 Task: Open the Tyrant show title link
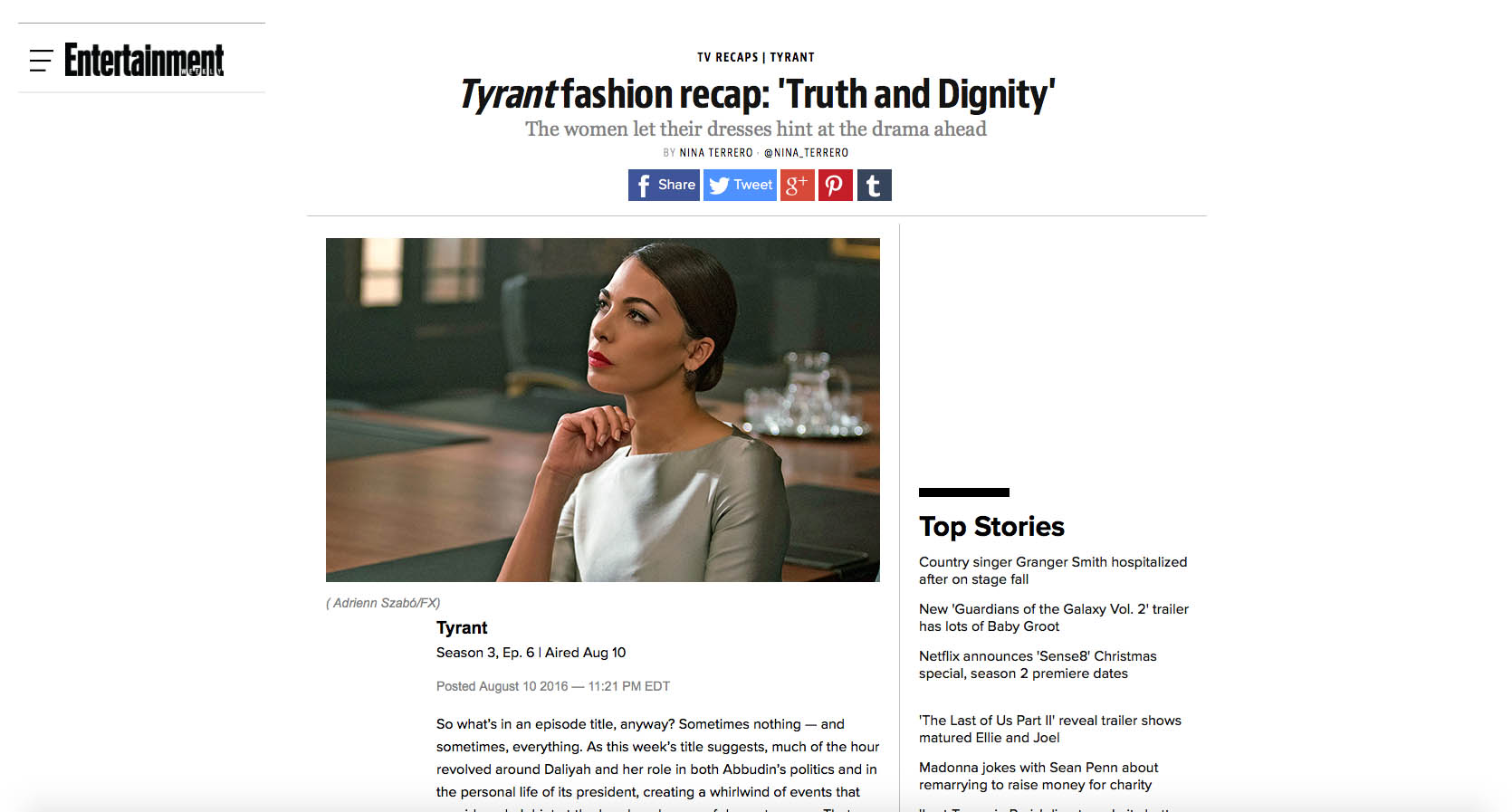[x=462, y=627]
